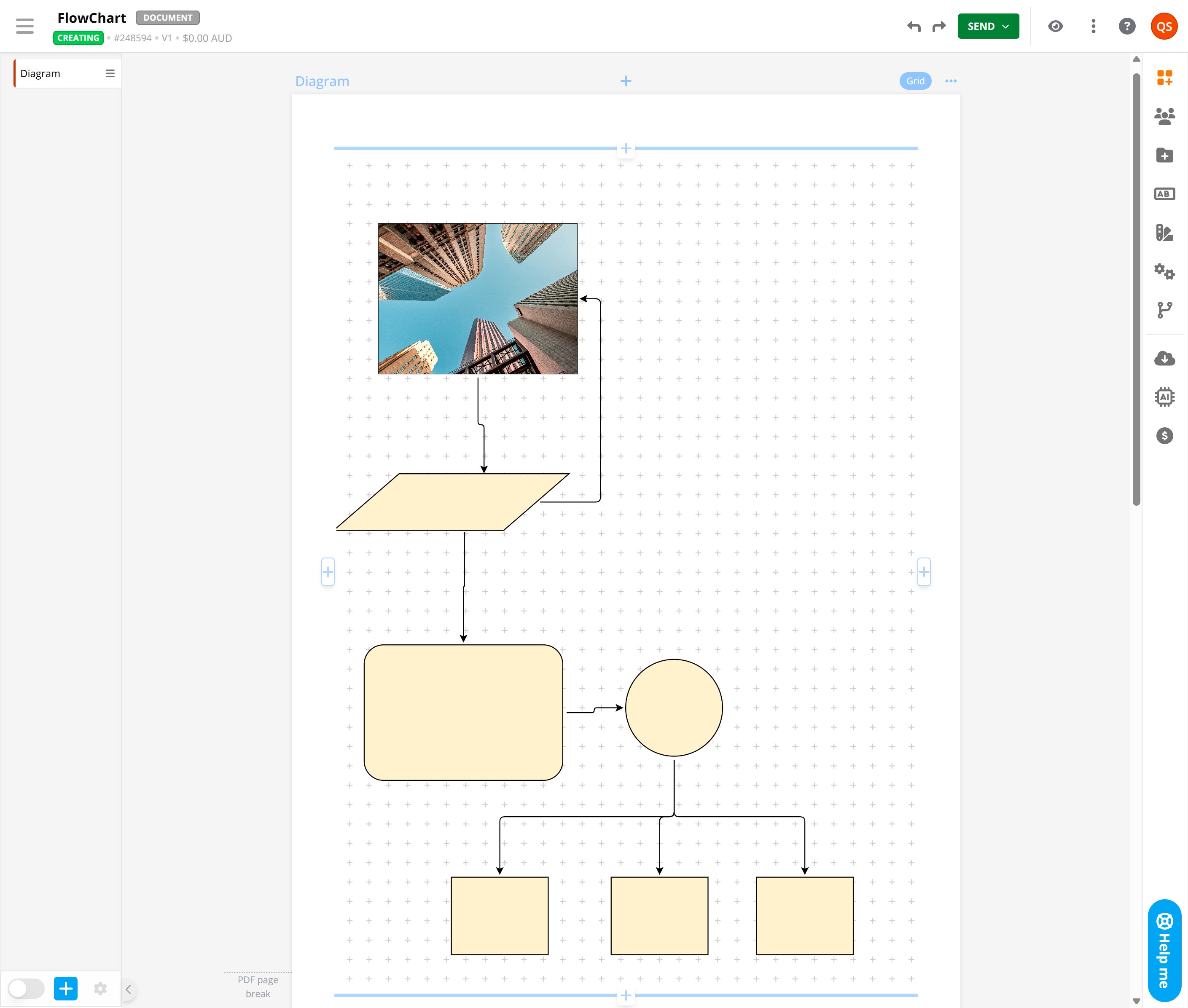
Task: Open the branch workflow icon
Action: 1164,310
